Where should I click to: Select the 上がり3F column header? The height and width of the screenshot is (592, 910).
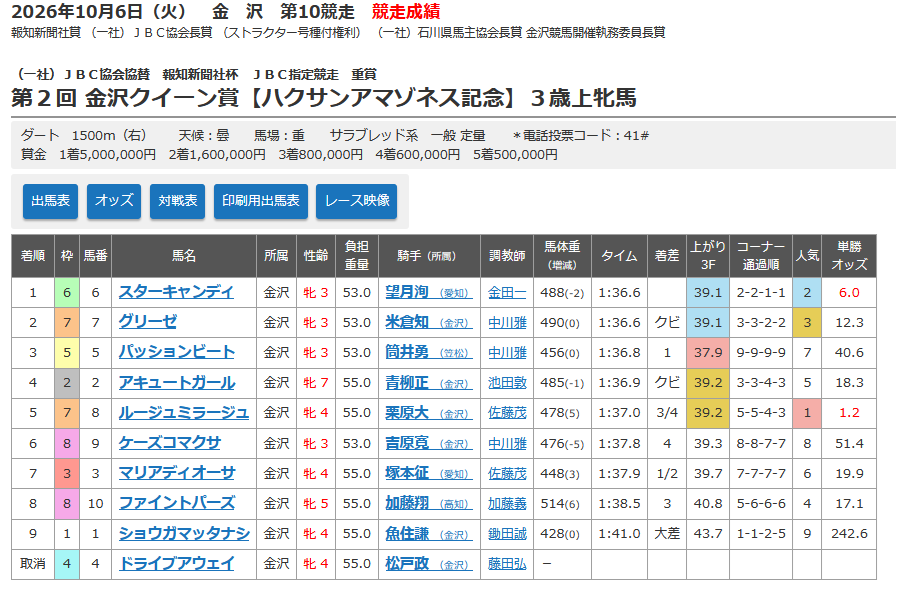[x=707, y=256]
